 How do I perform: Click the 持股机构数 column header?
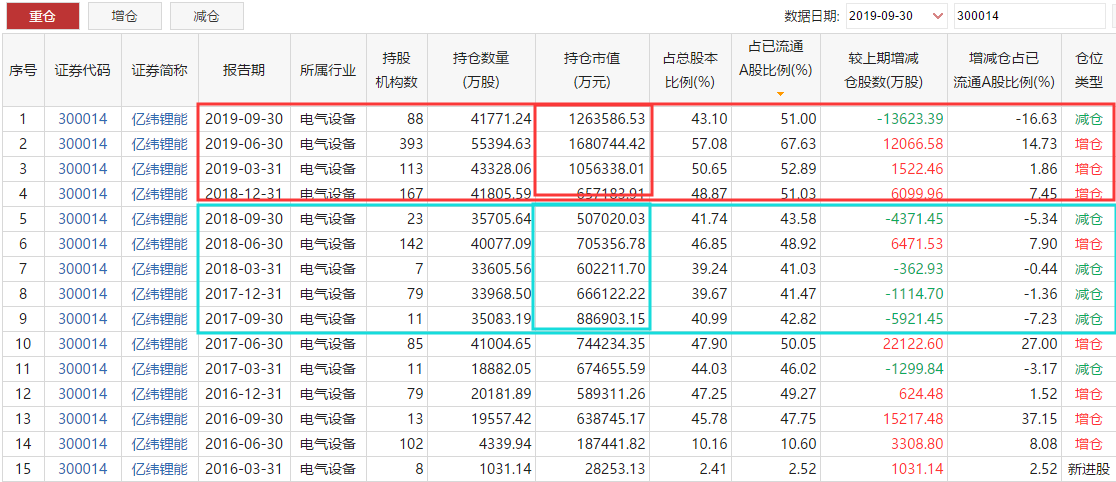pos(396,70)
